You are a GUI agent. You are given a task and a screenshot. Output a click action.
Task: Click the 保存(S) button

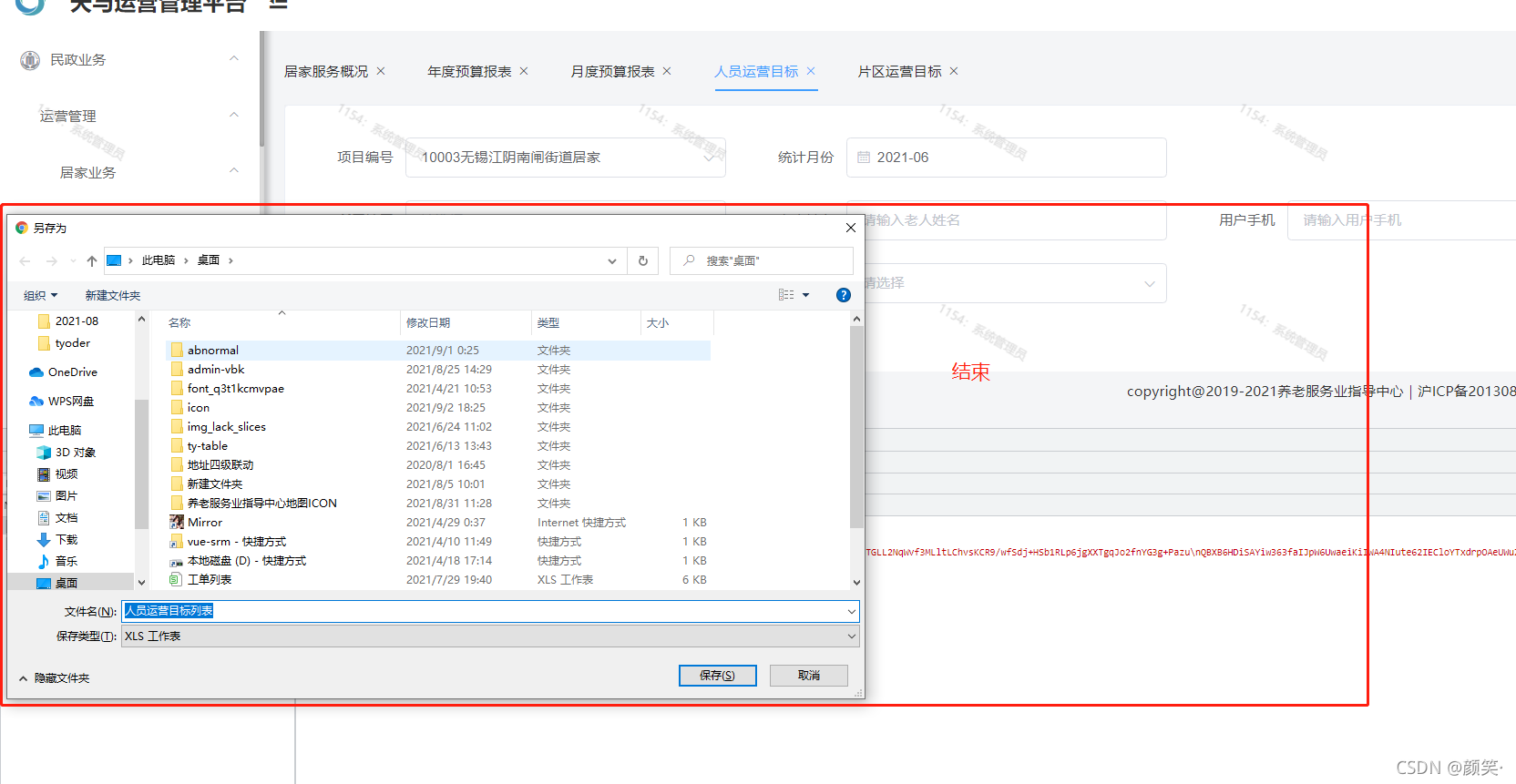pos(718,676)
